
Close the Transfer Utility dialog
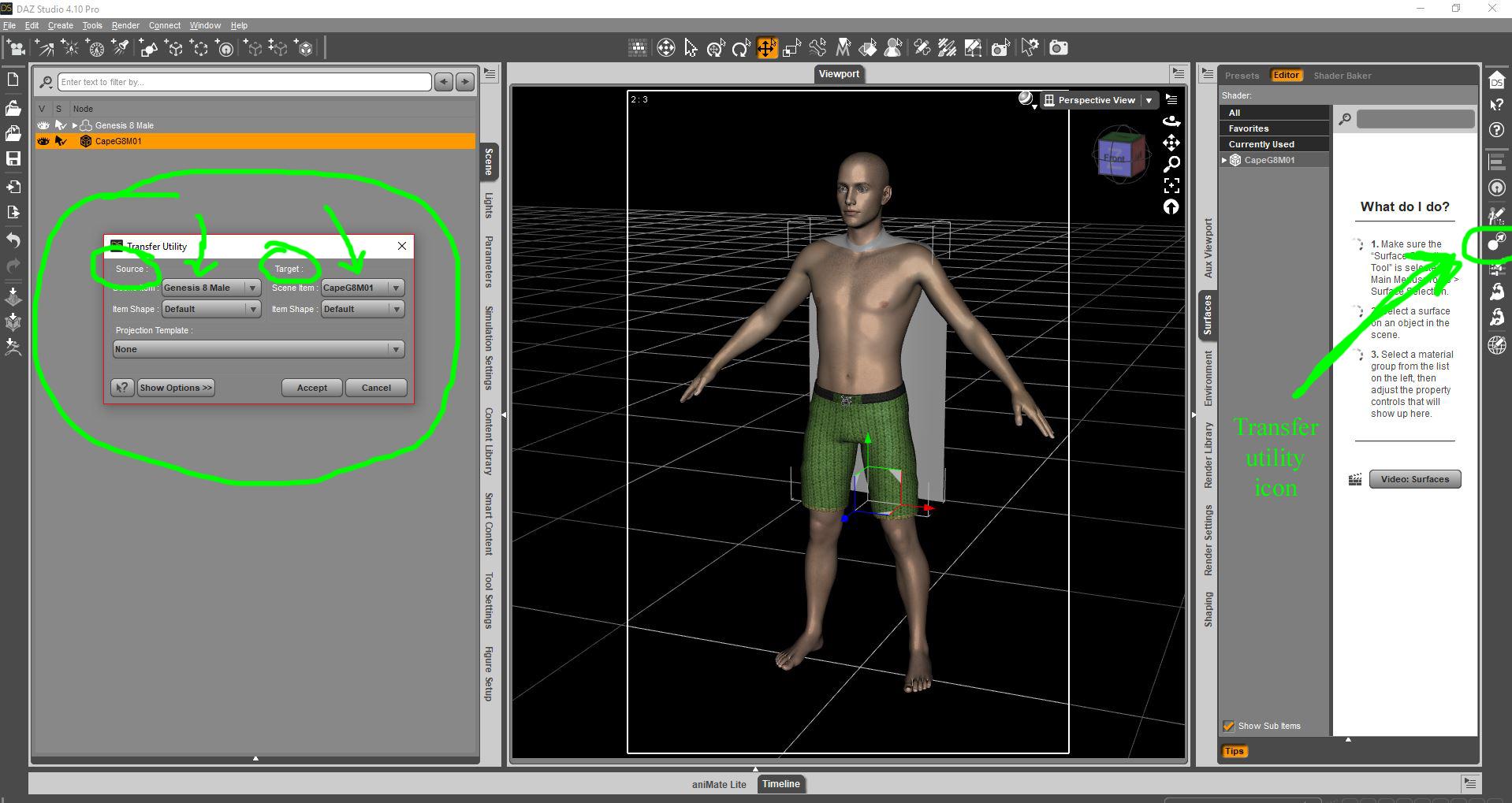pos(402,246)
